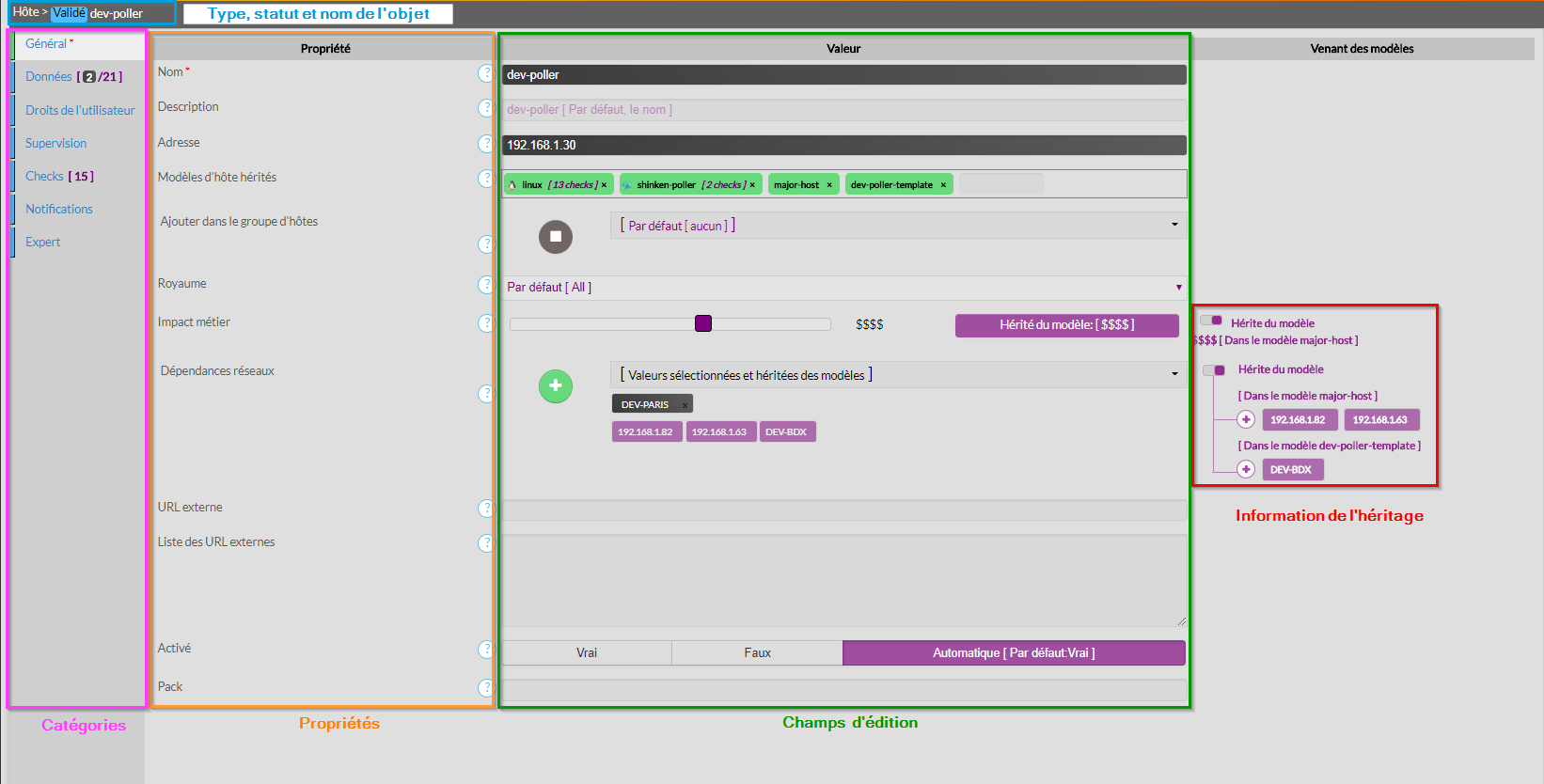This screenshot has width=1544, height=784.
Task: Switch to the Notifications category
Action: tap(59, 210)
